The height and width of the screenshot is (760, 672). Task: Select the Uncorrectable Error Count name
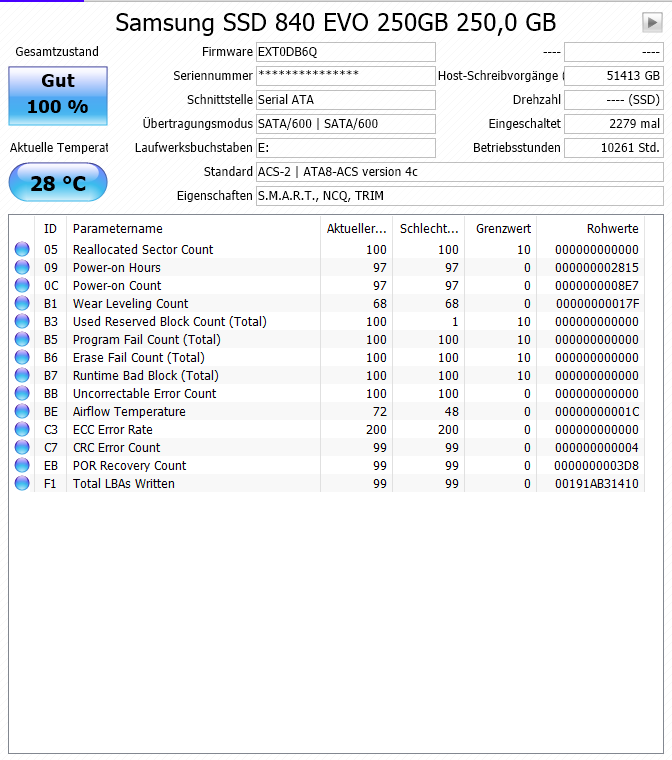pos(144,393)
